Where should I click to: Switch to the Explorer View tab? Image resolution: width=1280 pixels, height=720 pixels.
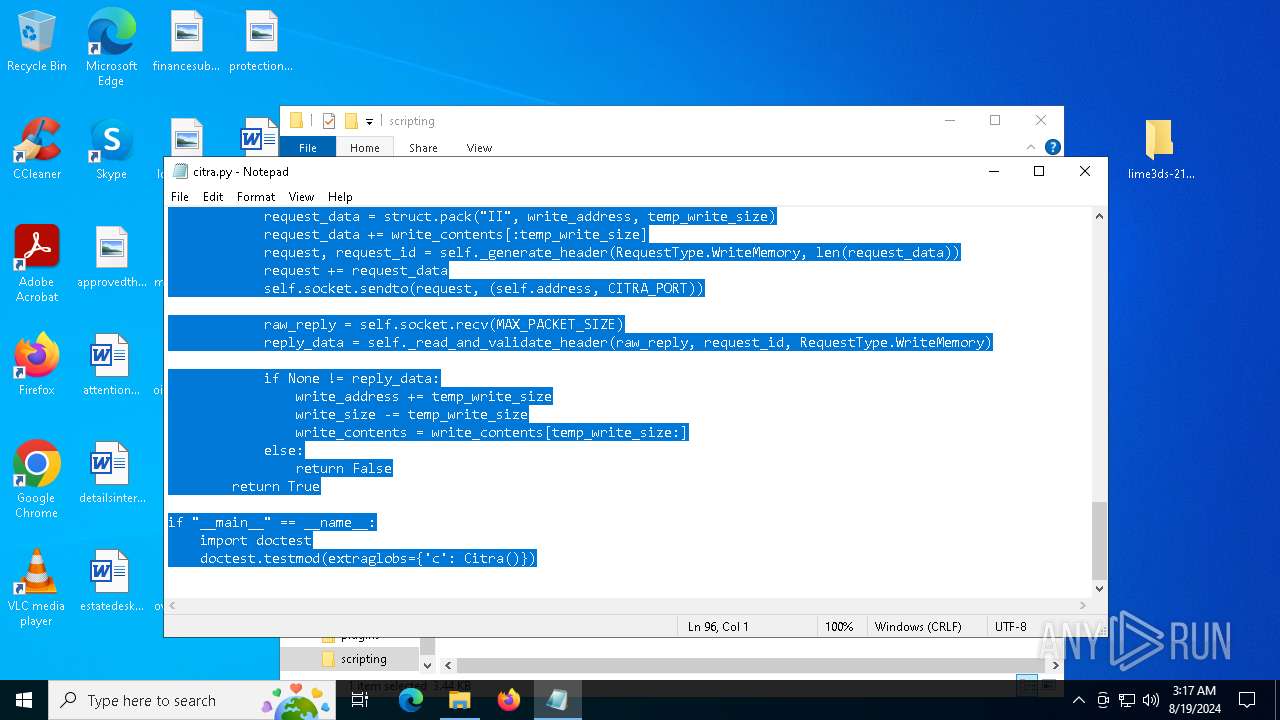(x=479, y=147)
